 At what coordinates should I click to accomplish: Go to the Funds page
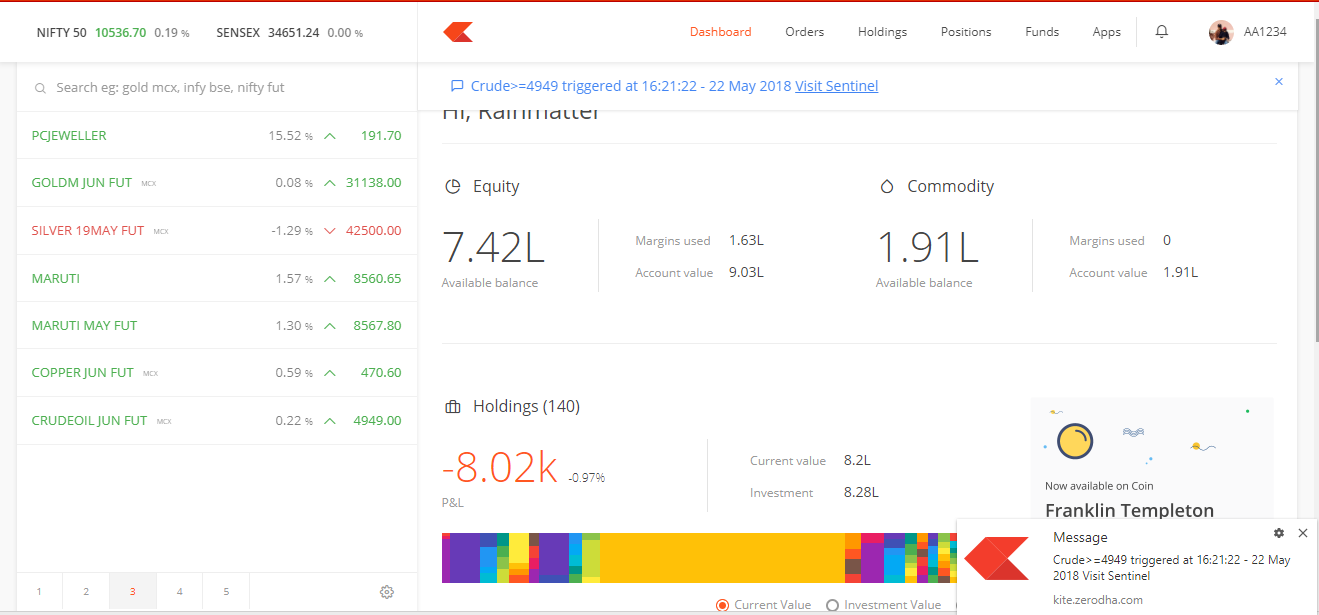(x=1041, y=32)
